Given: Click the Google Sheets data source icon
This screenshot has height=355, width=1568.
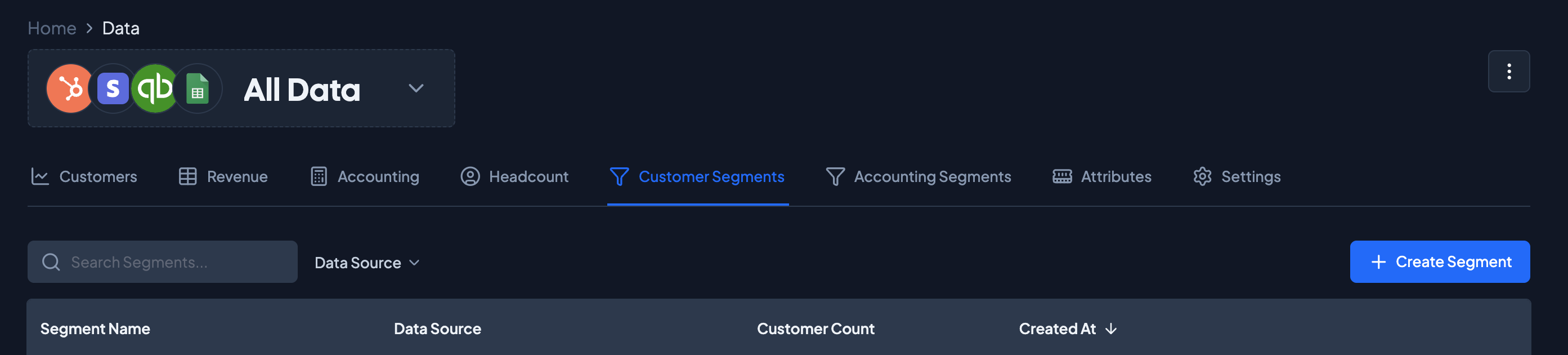Looking at the screenshot, I should tap(197, 89).
